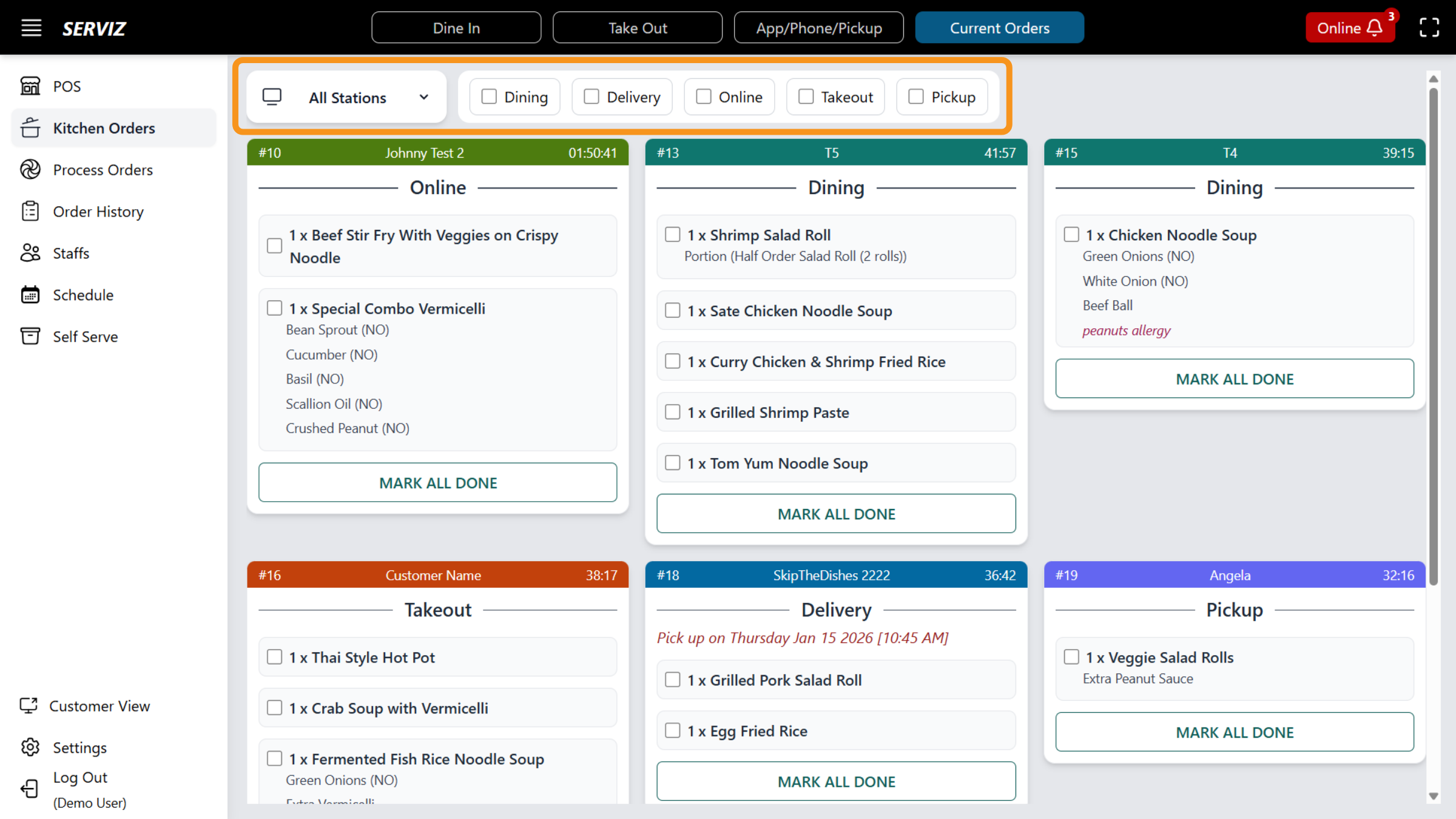Mark all done for order #15
The image size is (1456, 819).
click(1234, 379)
